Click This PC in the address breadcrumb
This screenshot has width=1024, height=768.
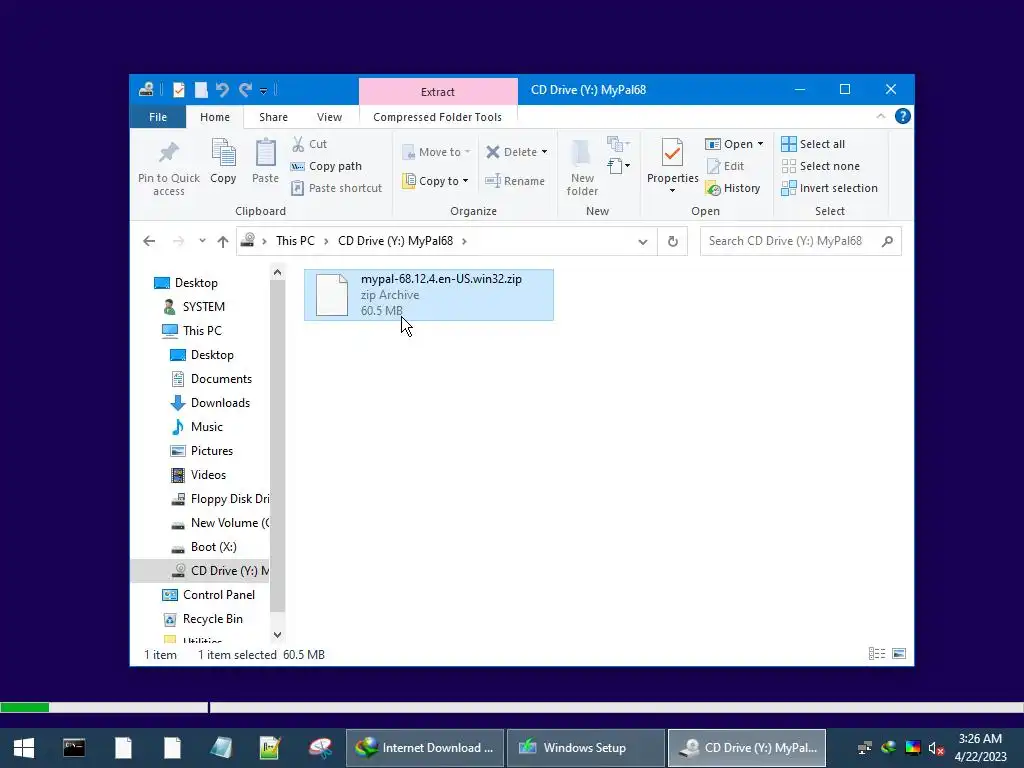point(295,241)
